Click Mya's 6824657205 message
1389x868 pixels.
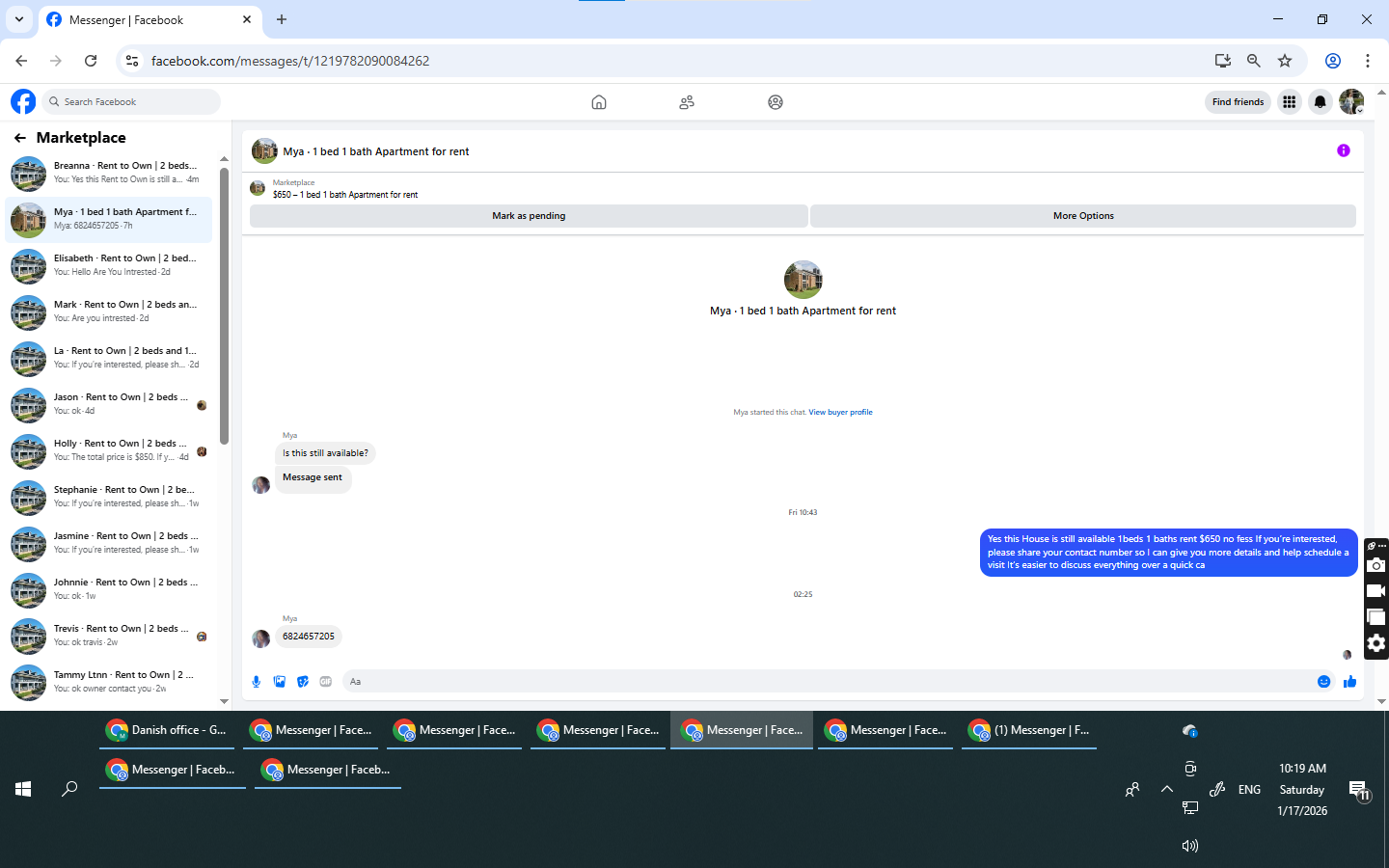point(309,637)
